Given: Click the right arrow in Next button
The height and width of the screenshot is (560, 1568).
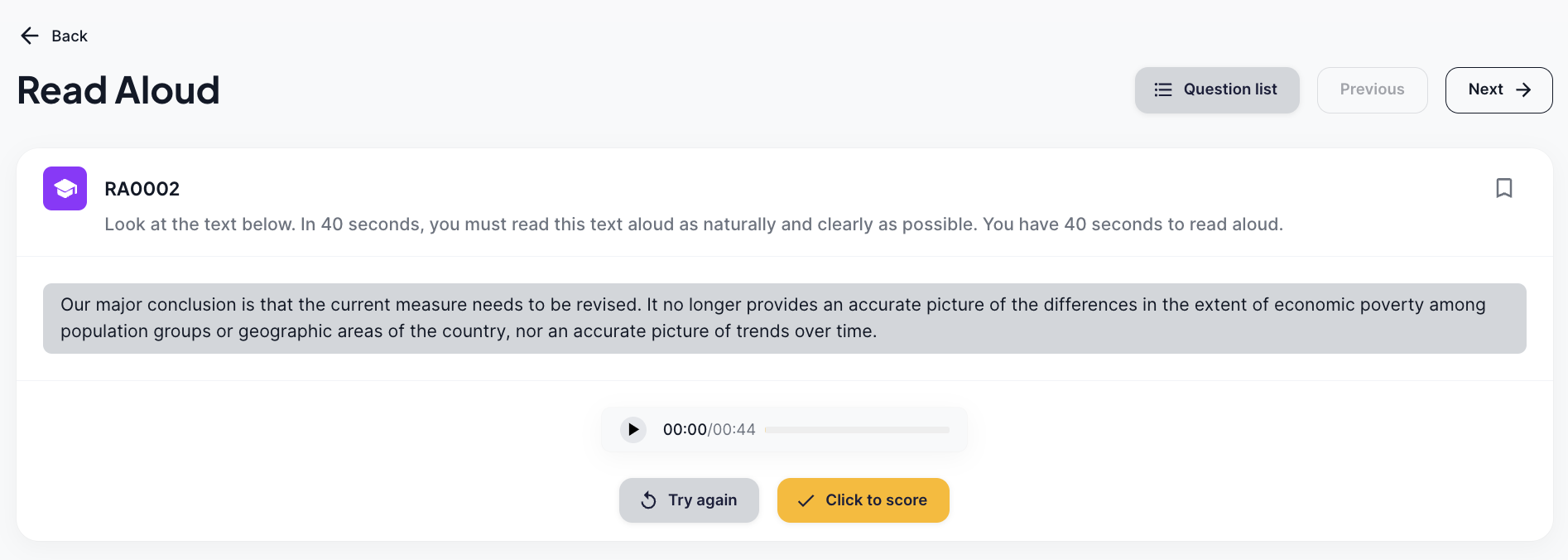Looking at the screenshot, I should 1523,89.
